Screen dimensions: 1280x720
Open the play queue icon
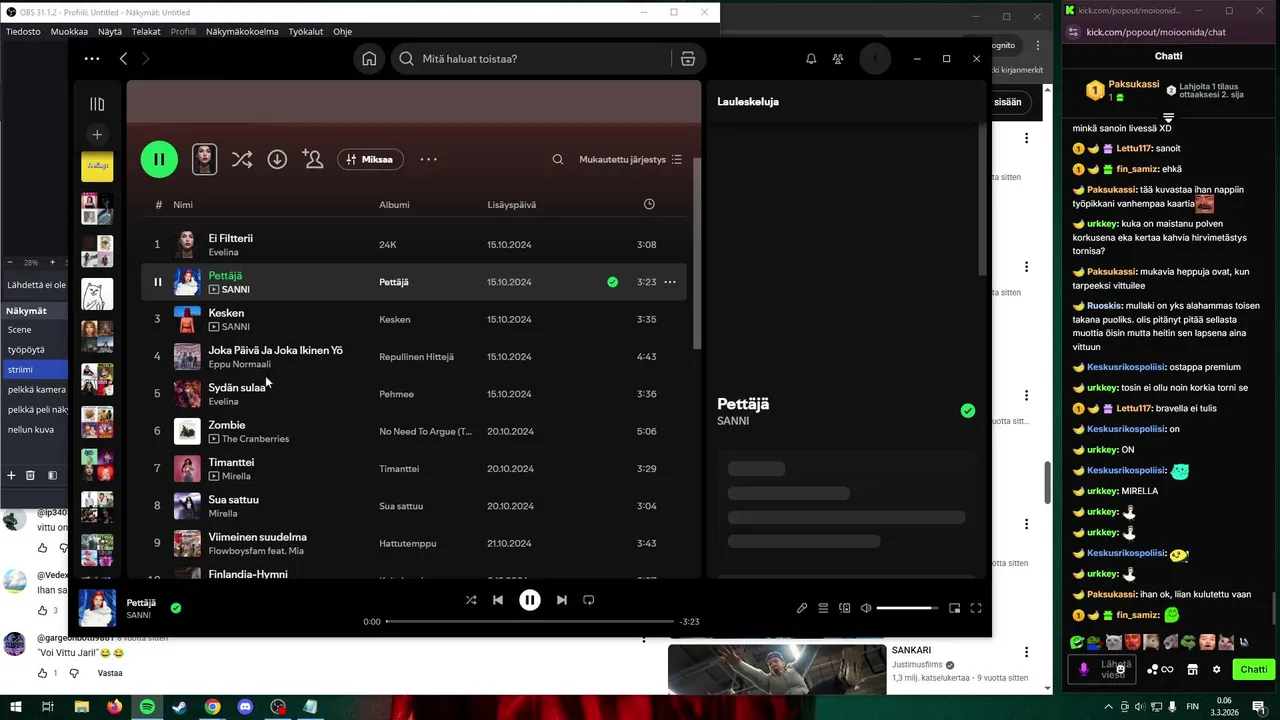pos(823,608)
